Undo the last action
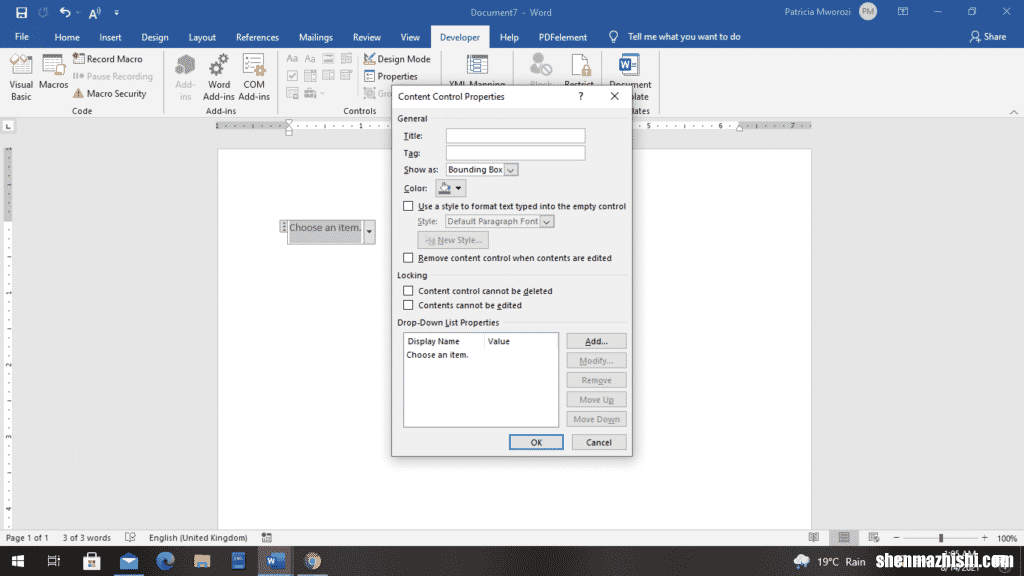This screenshot has width=1024, height=576. pyautogui.click(x=65, y=12)
